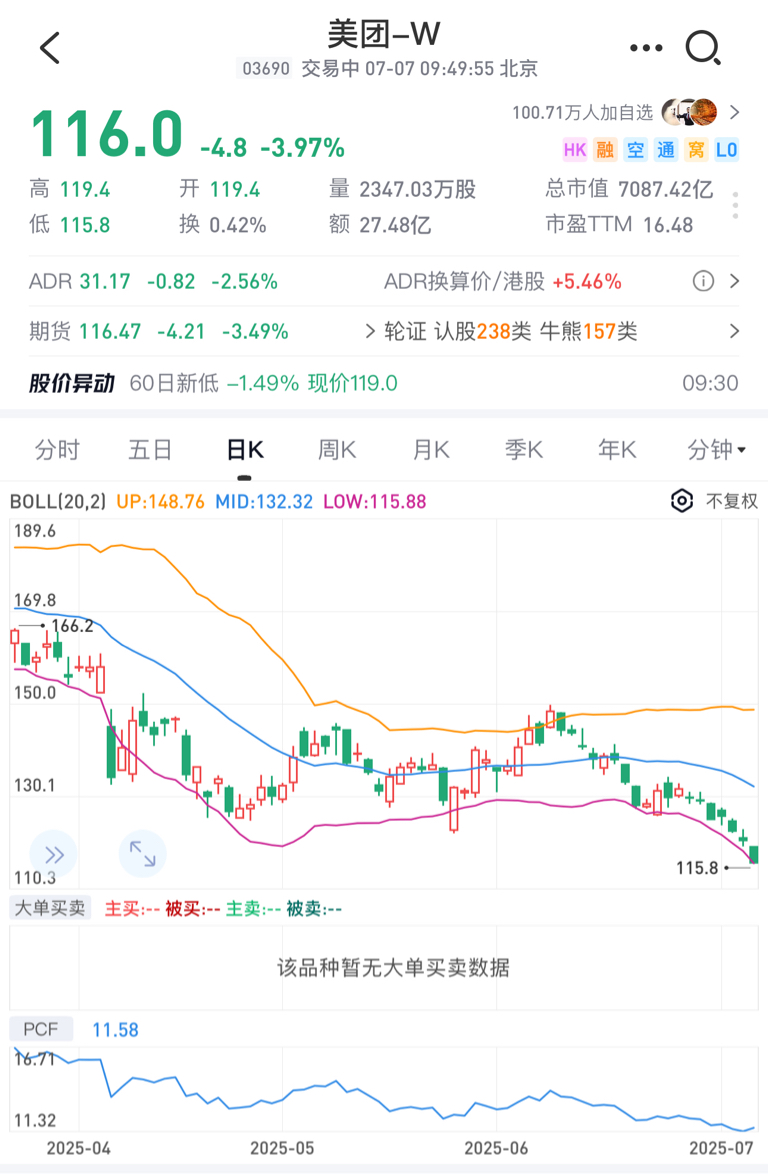Tap the MID:132.32 Bollinger value
Screen dimensions: 768x1174
click(x=264, y=502)
